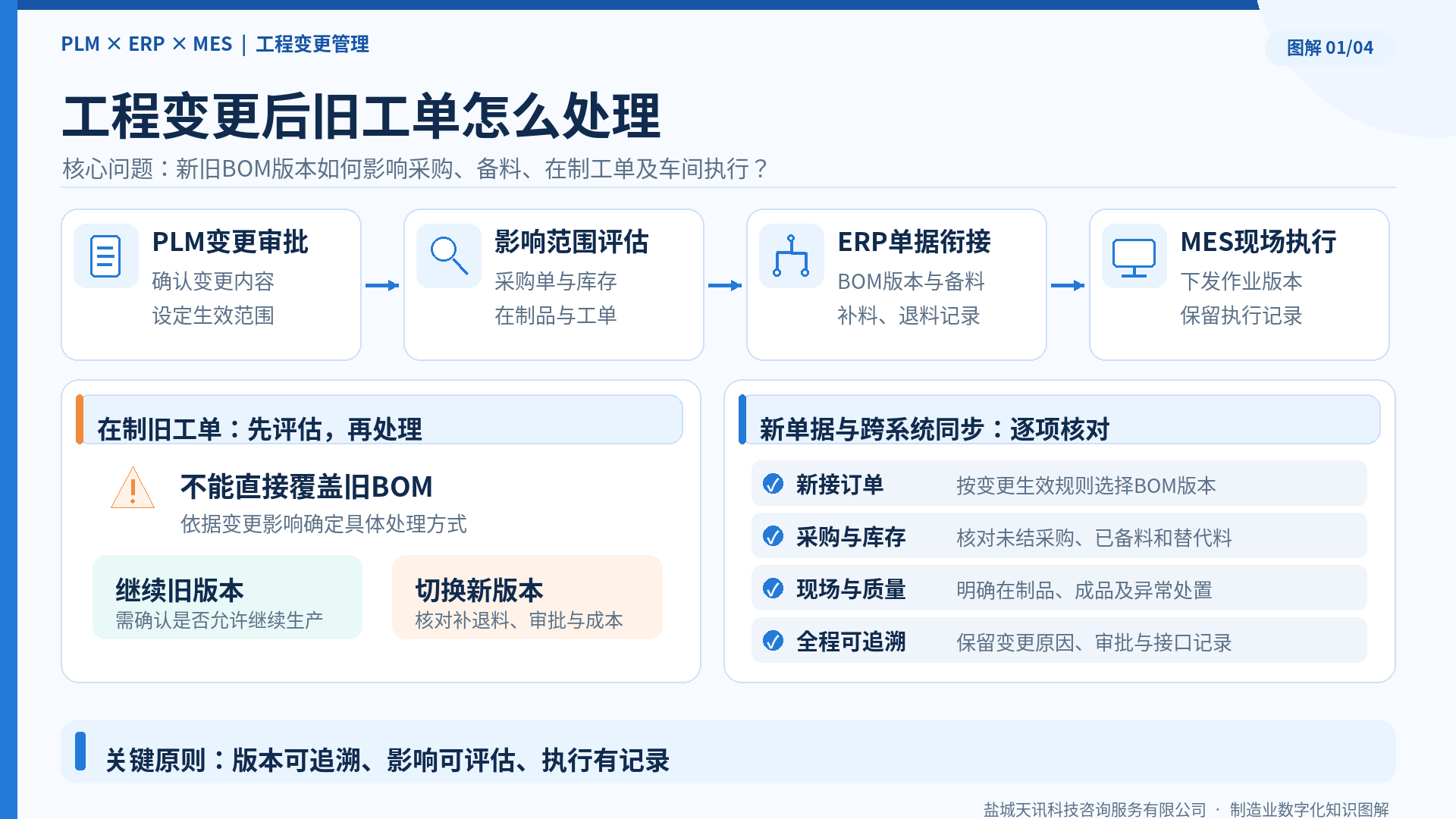Click the arrow between PLM变更审批 and 影响范围评估
1456x819 pixels.
pos(382,285)
